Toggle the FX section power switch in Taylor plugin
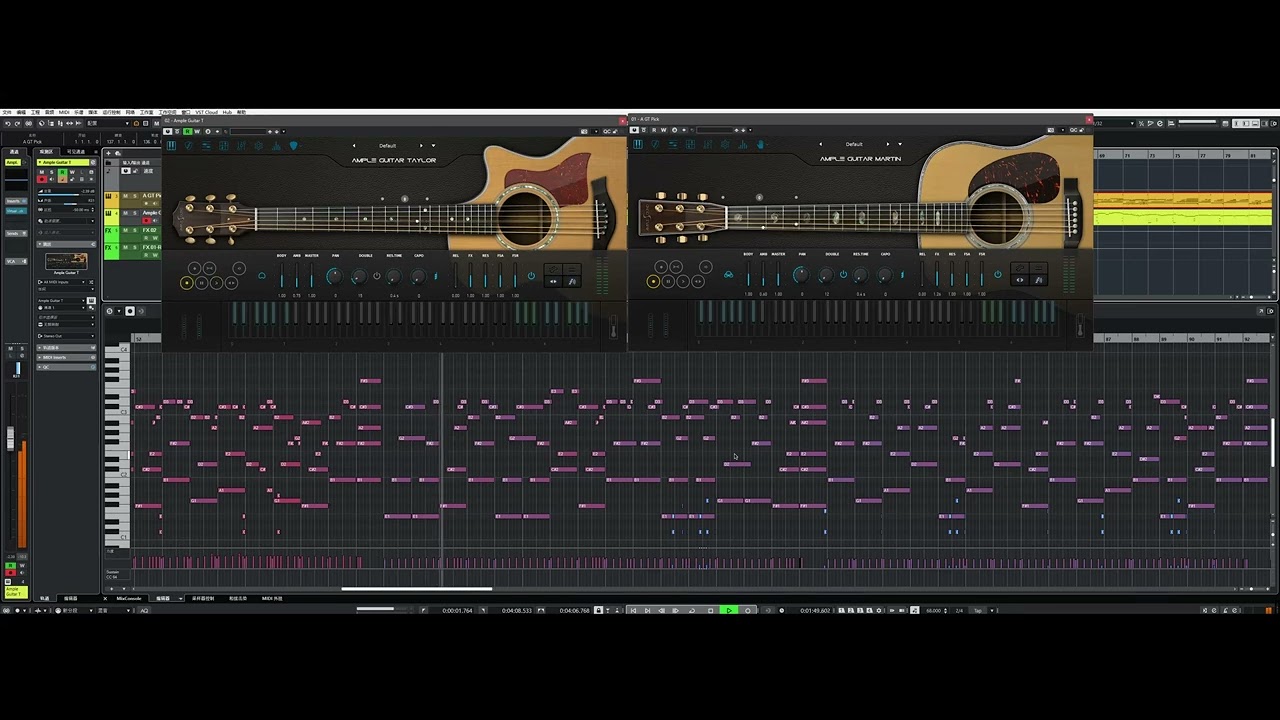The height and width of the screenshot is (720, 1280). pyautogui.click(x=531, y=275)
